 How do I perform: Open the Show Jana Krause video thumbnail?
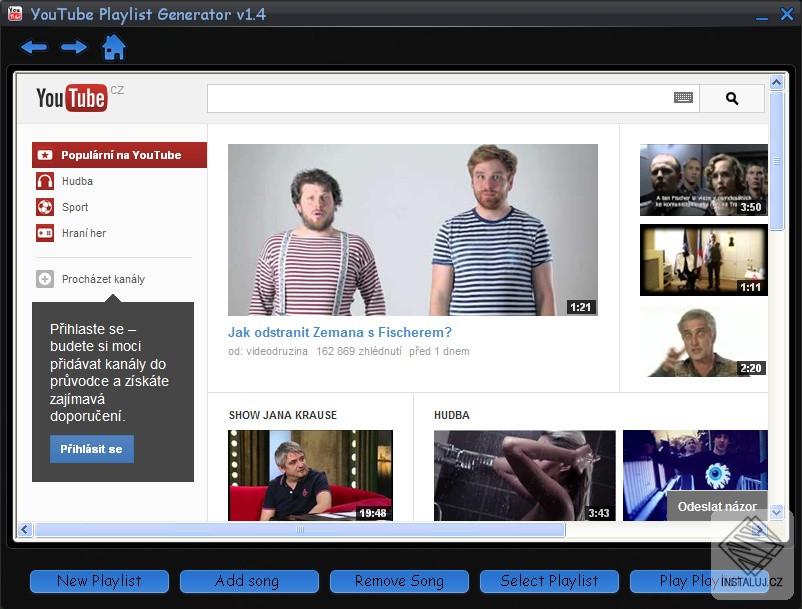[x=310, y=477]
